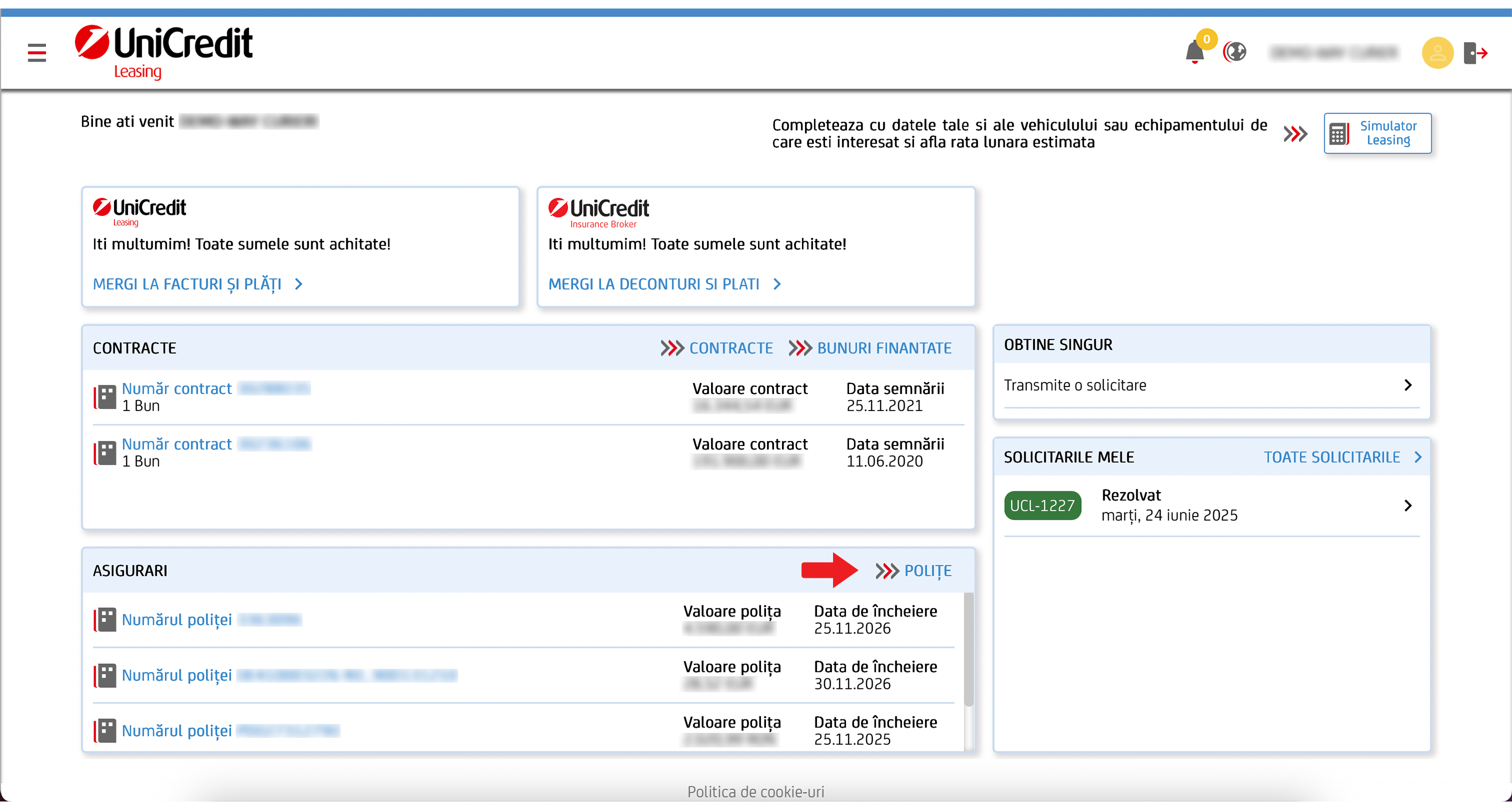Click the triple-arrow icon before POLIȚE
Screen dimensions: 1512x810
coord(887,571)
